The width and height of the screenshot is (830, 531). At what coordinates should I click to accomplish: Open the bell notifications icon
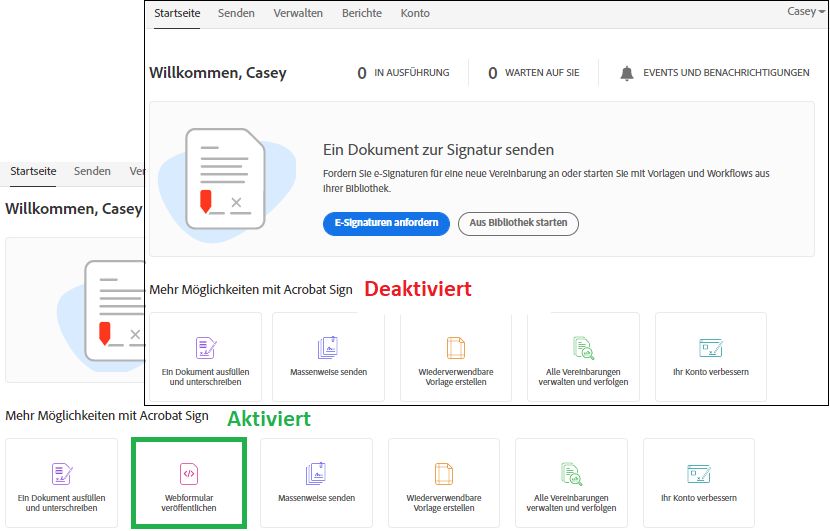(x=627, y=73)
